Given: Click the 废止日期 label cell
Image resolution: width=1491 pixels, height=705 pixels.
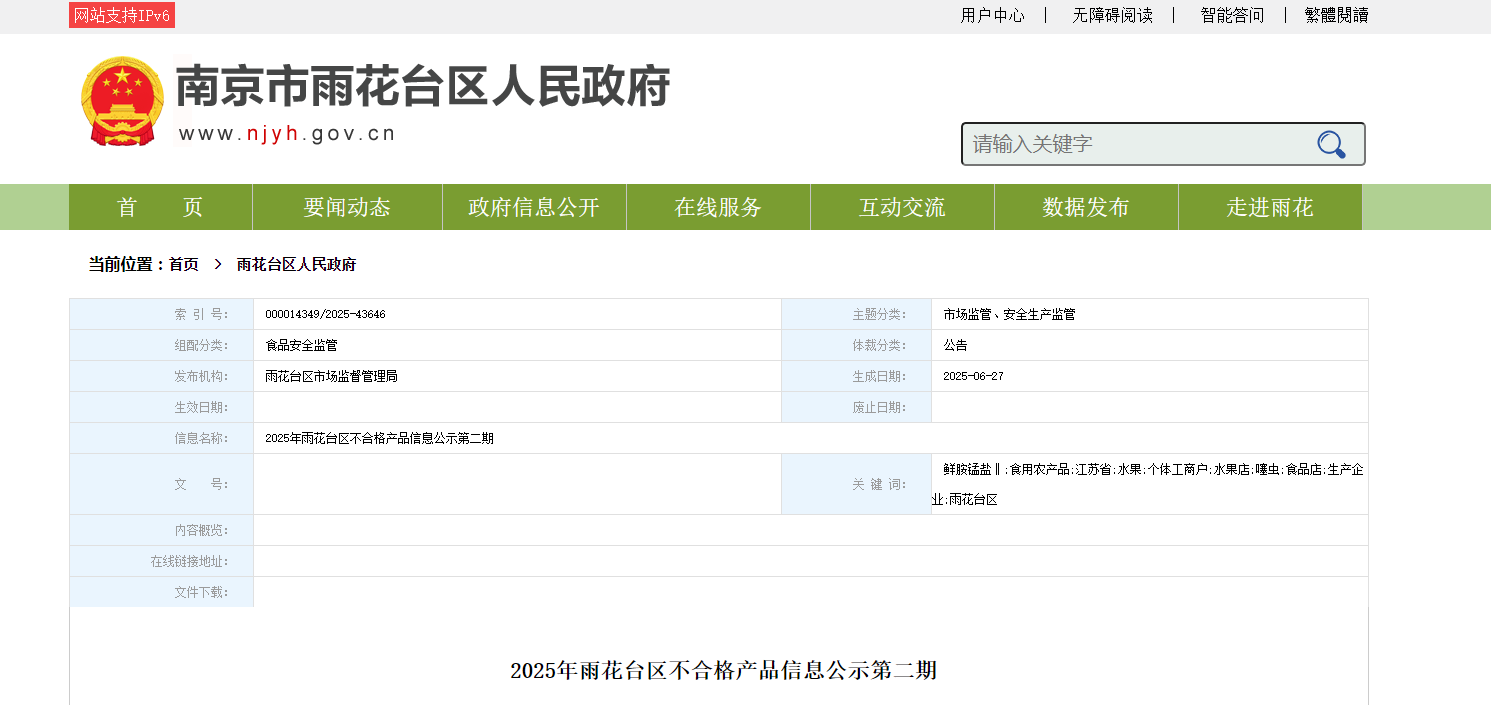Looking at the screenshot, I should pos(856,407).
